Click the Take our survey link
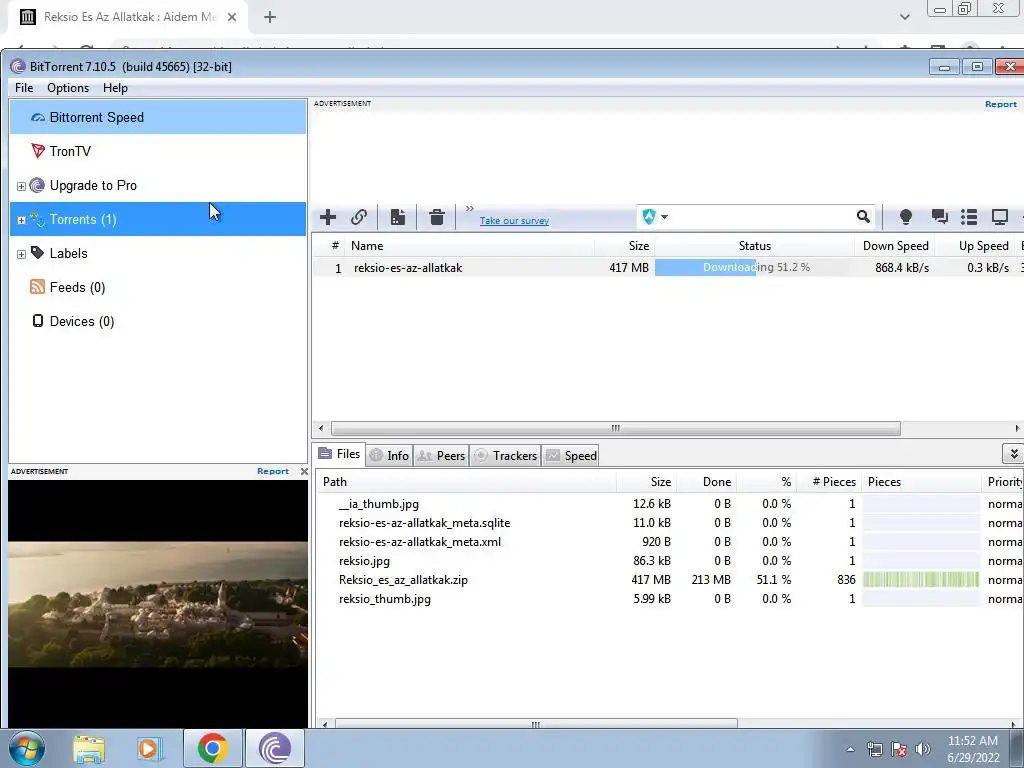The image size is (1024, 768). click(x=514, y=221)
